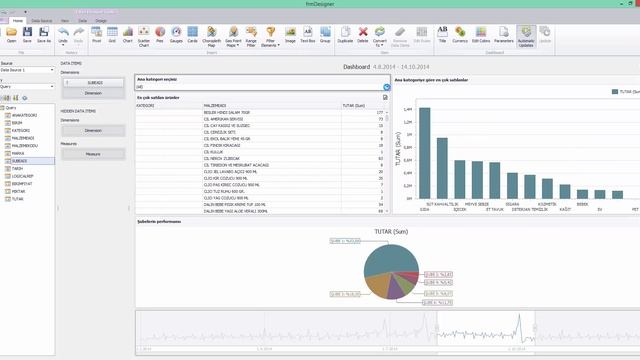Select MALZEMEADI field in the tree
Screen dimensions: 640x360
point(23,138)
